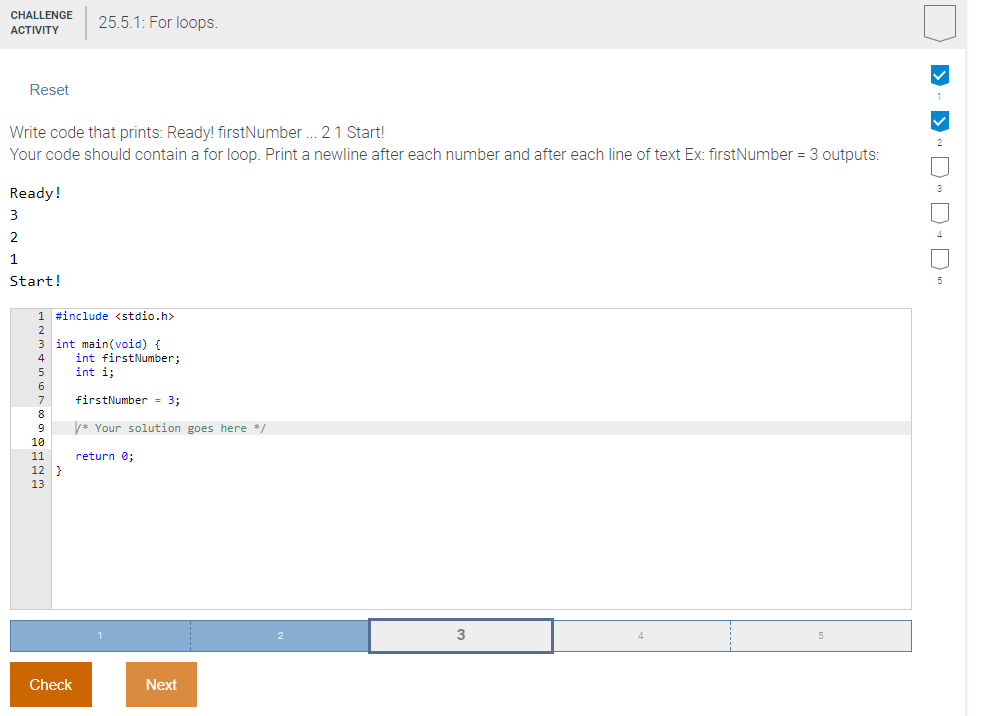Select progress step 5 segment
The image size is (988, 716).
pyautogui.click(x=821, y=635)
